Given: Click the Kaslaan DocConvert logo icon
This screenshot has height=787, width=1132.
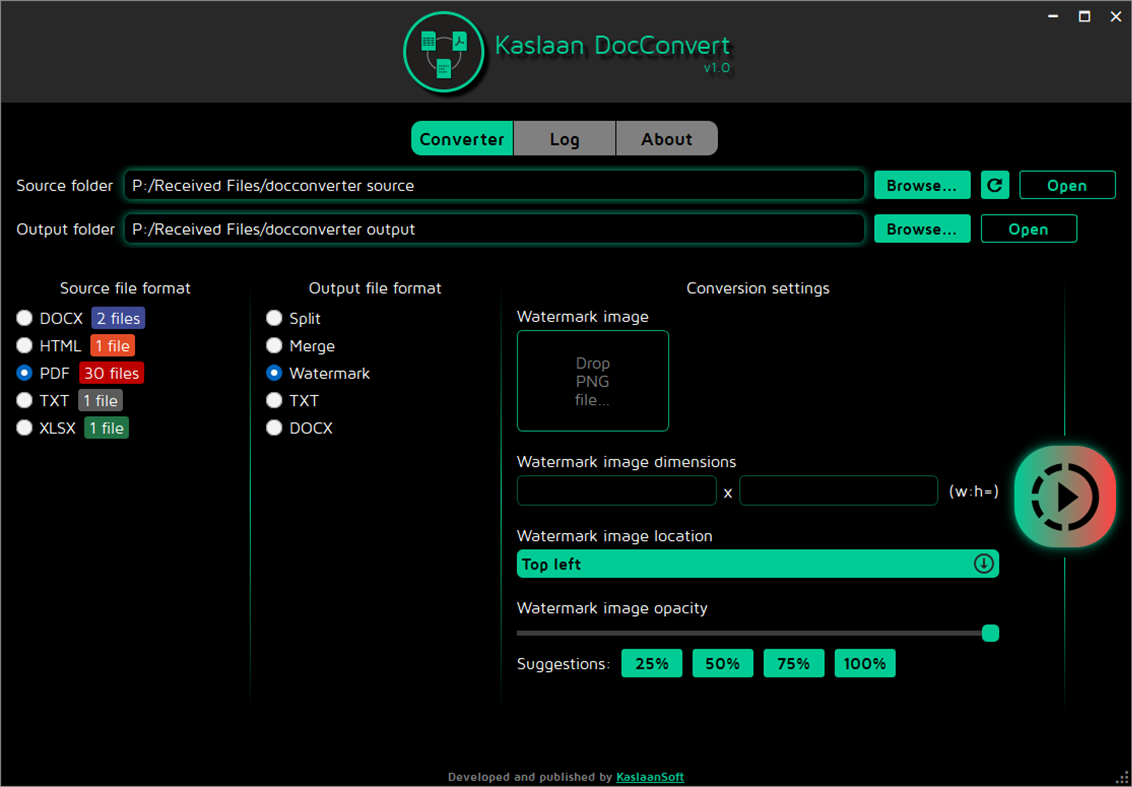Looking at the screenshot, I should [444, 50].
